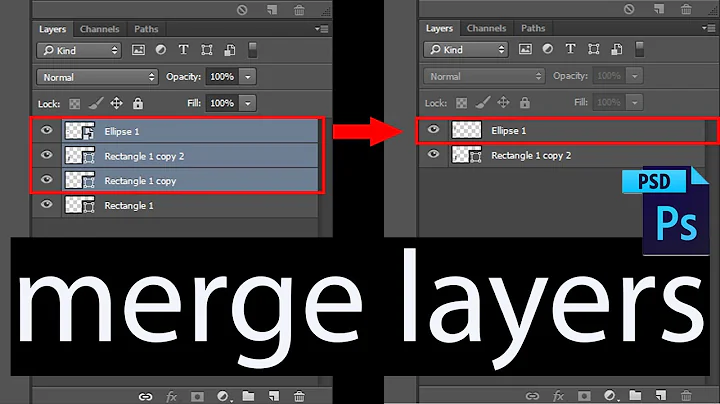
Task: Open Kind filter dropdown in right panel
Action: click(x=466, y=49)
